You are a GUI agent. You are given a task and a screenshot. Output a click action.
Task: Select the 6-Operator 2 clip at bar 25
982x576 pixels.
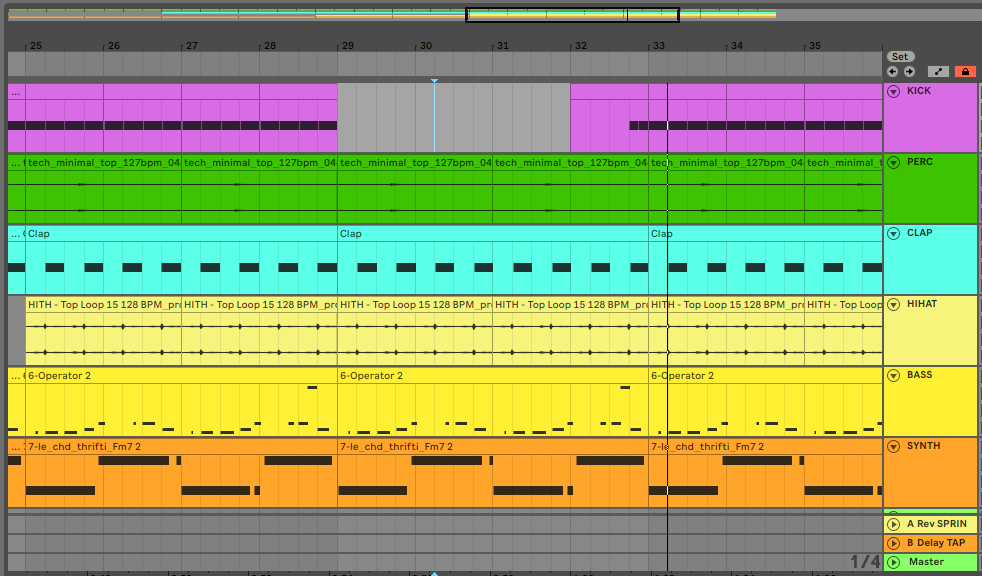pos(182,376)
